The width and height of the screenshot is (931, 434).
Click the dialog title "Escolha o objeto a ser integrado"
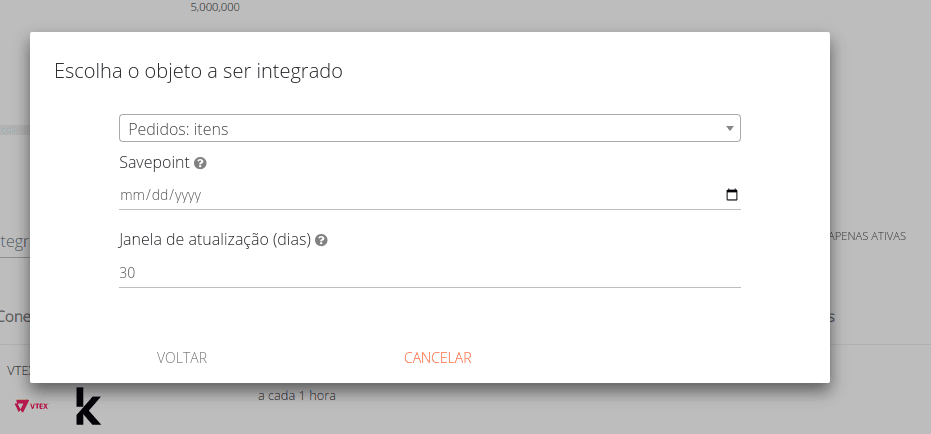[x=198, y=71]
